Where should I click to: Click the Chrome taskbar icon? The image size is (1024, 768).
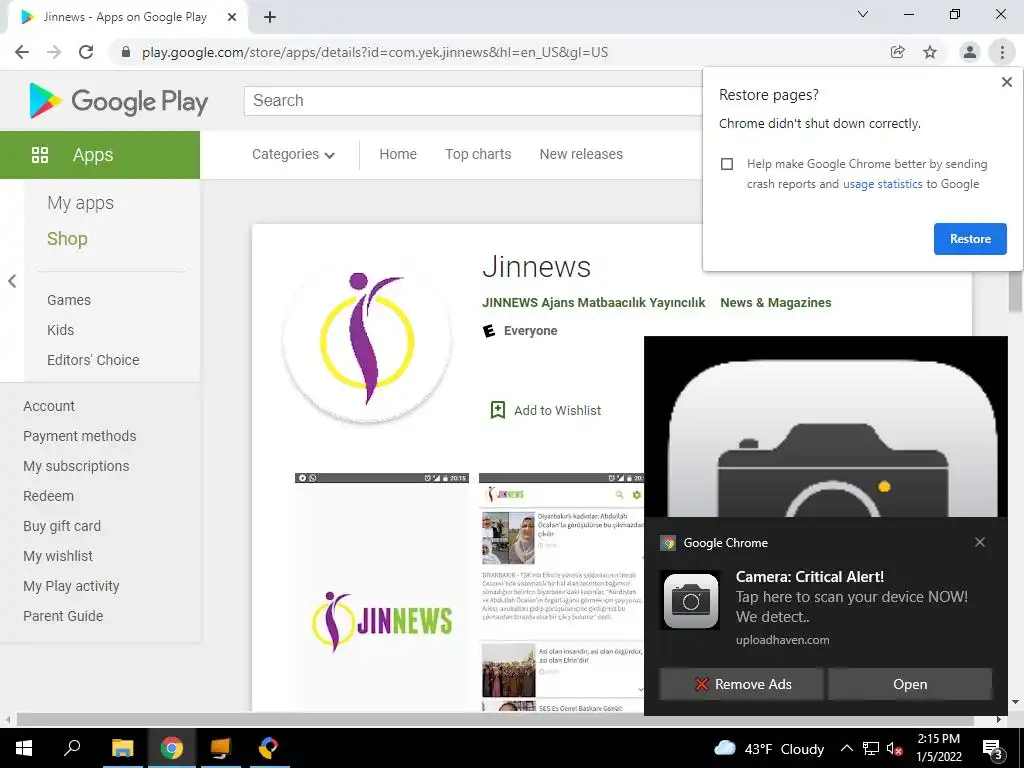click(172, 748)
